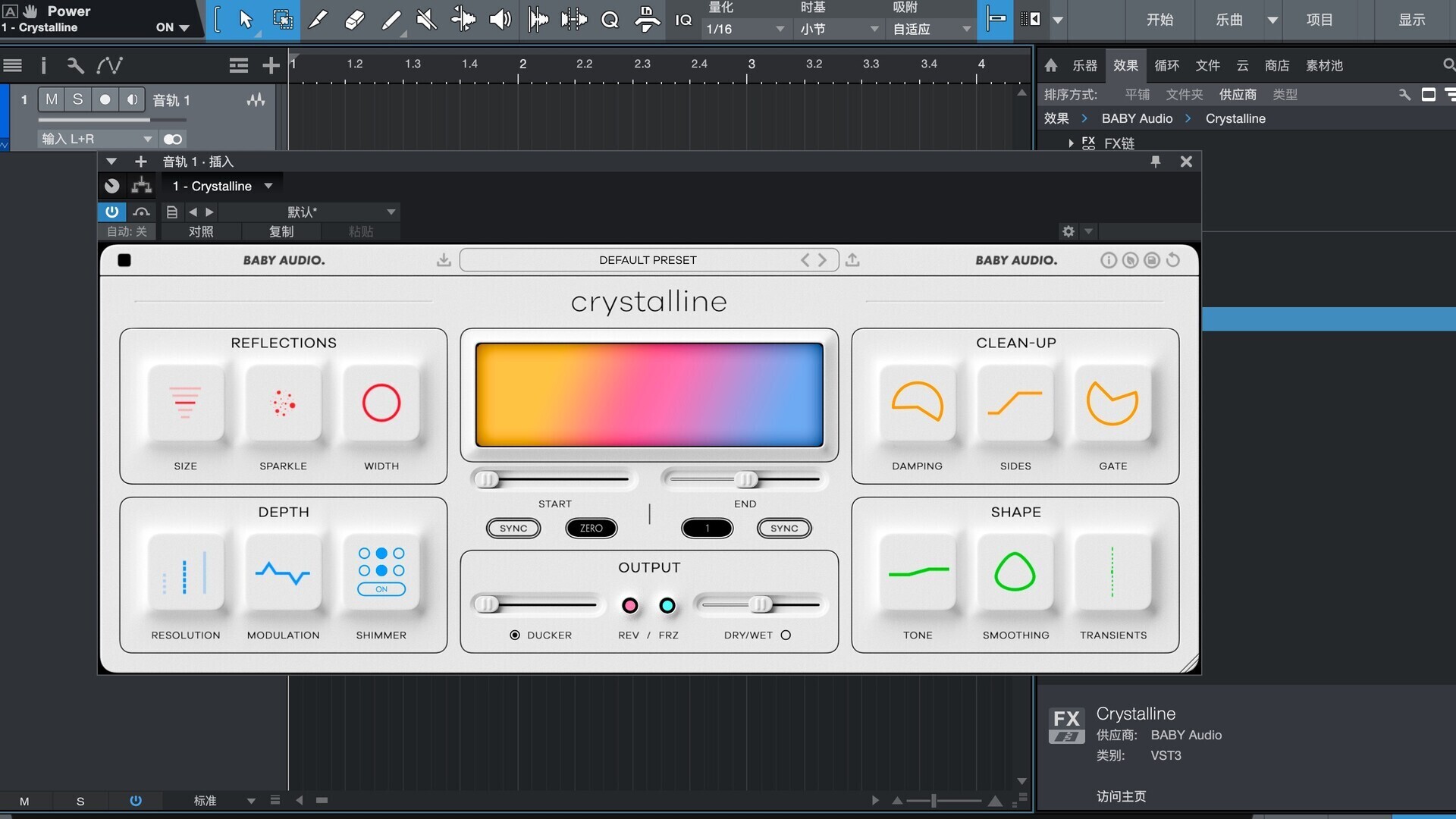The height and width of the screenshot is (819, 1456).
Task: Toggle the pink REV button
Action: [x=629, y=605]
